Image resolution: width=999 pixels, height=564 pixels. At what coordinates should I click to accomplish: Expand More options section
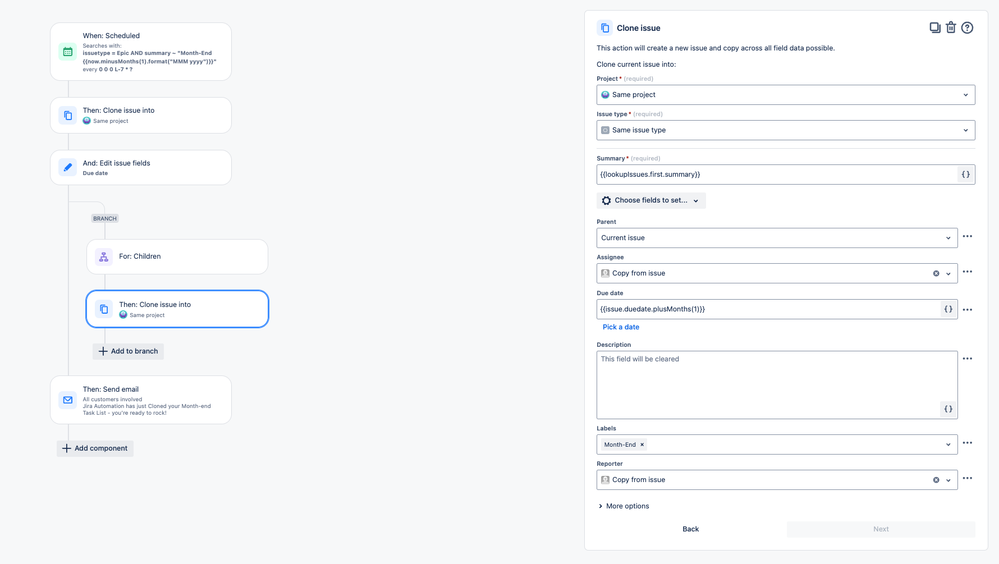(x=624, y=506)
